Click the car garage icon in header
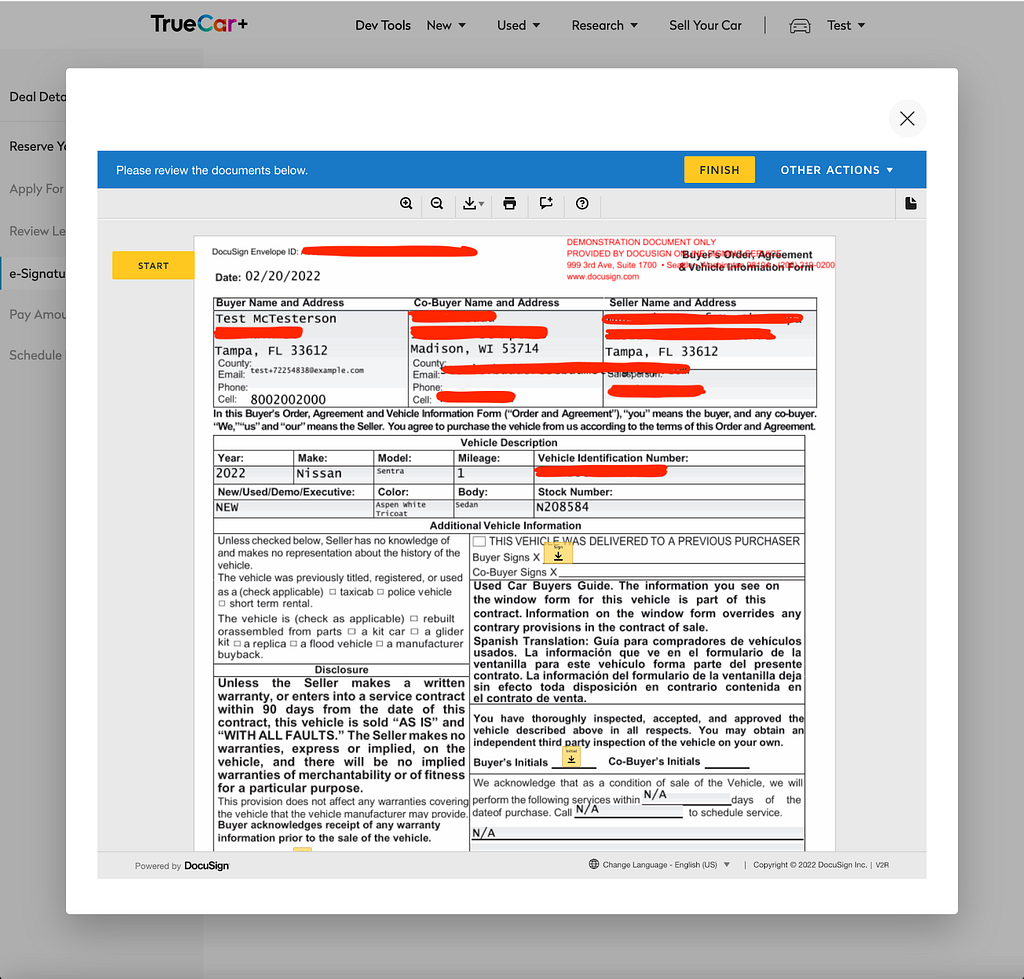Viewport: 1024px width, 979px height. click(x=800, y=26)
